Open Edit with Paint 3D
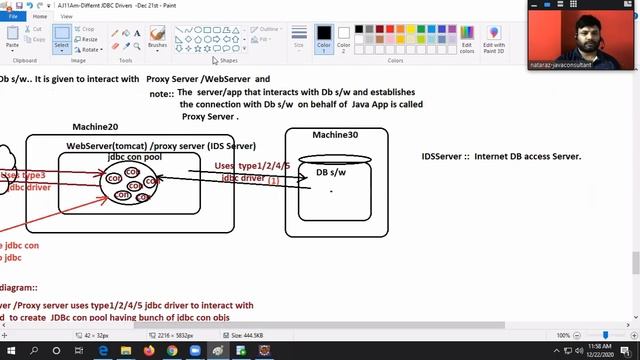The height and width of the screenshot is (360, 640). pos(493,39)
